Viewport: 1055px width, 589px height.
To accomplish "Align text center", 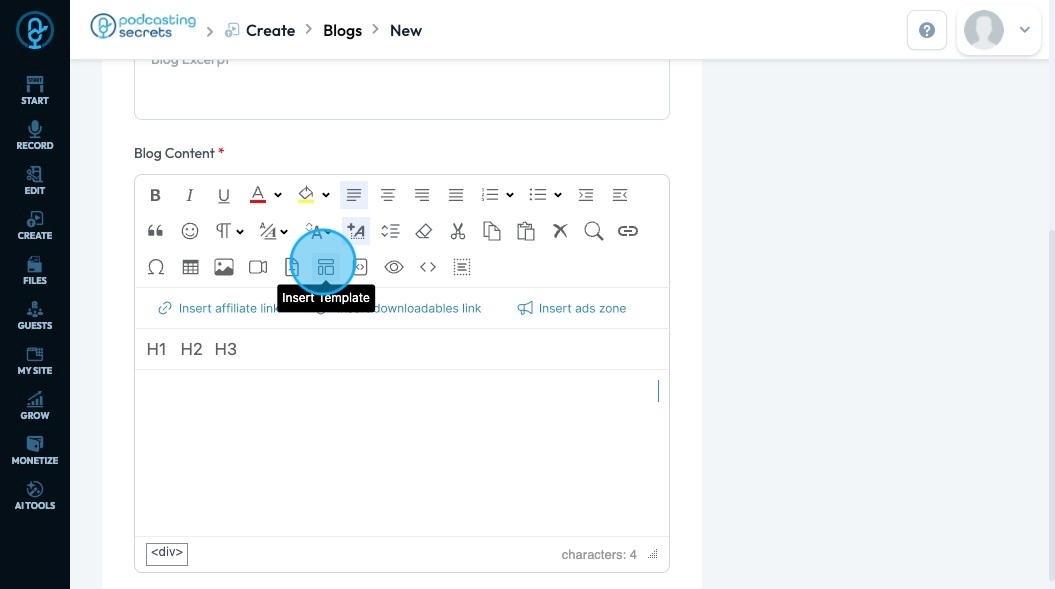I will [388, 195].
